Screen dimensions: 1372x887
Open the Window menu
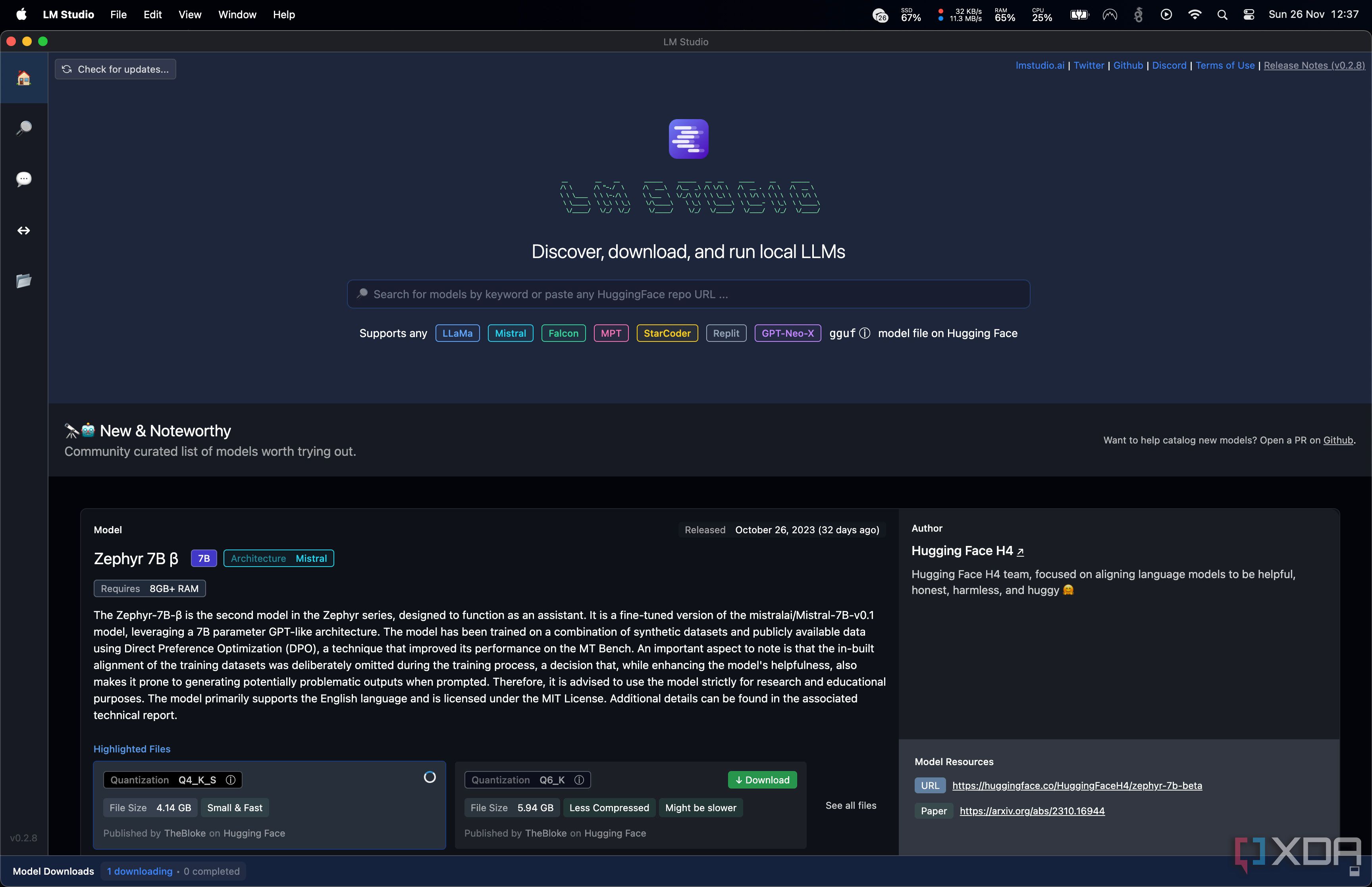tap(237, 14)
